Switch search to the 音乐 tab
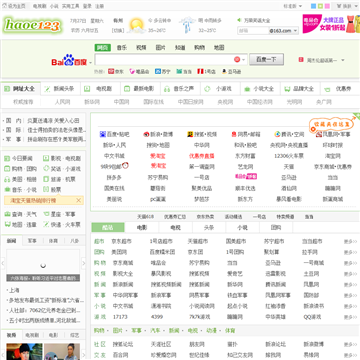The height and width of the screenshot is (360, 360). click(x=122, y=48)
